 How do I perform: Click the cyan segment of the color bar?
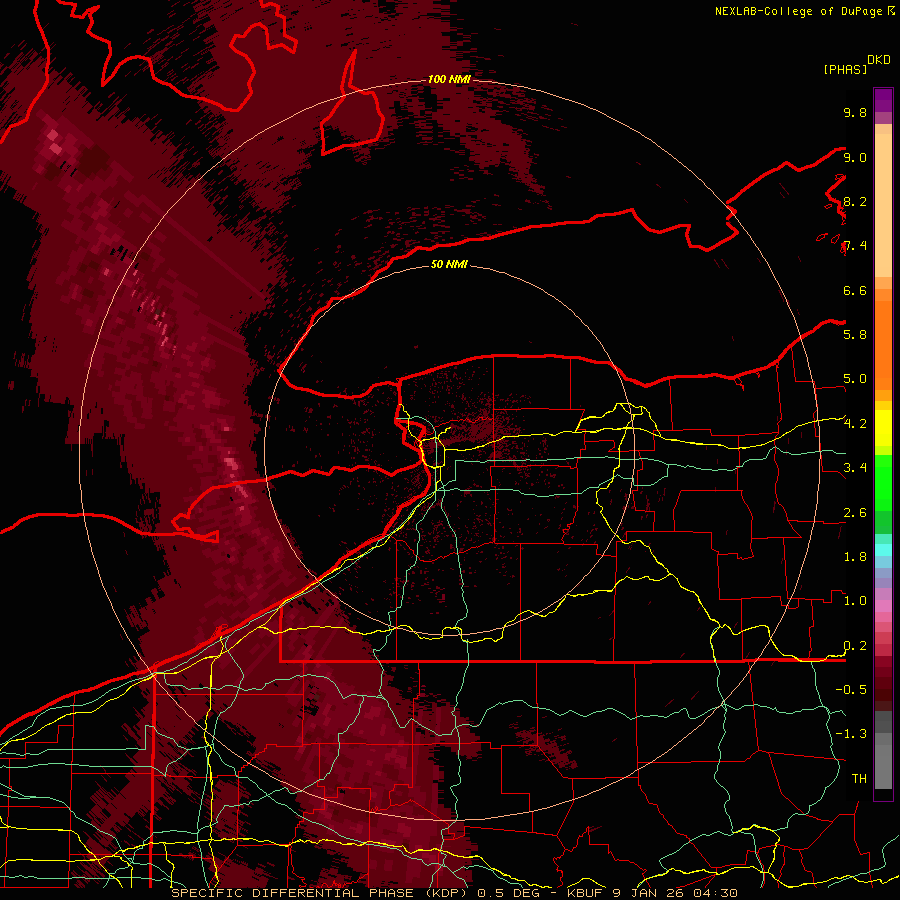883,549
